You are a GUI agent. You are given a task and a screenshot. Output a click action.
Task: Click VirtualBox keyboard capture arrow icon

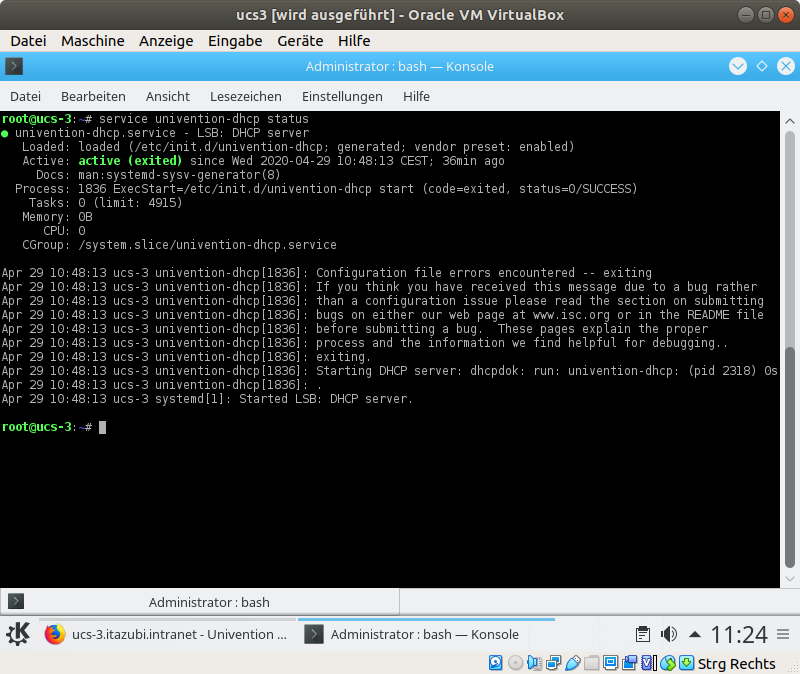[x=687, y=663]
